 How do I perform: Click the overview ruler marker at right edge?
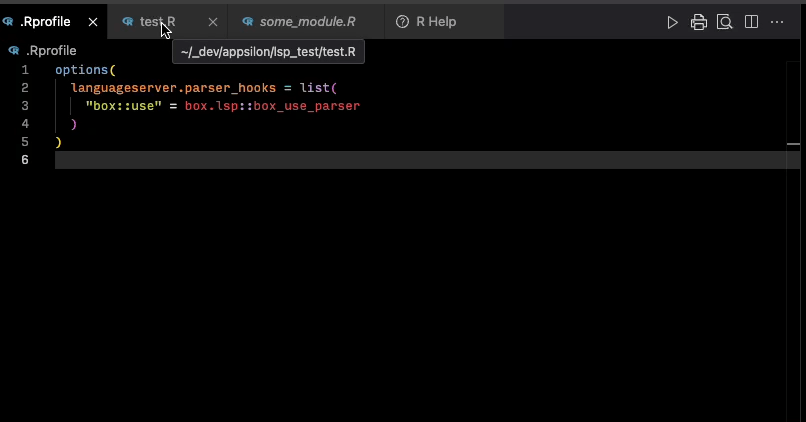point(793,144)
